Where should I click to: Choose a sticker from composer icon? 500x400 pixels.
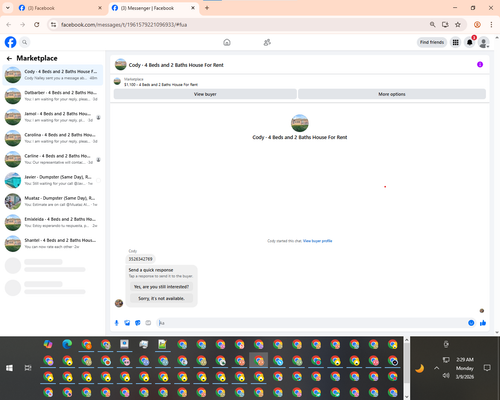point(138,323)
